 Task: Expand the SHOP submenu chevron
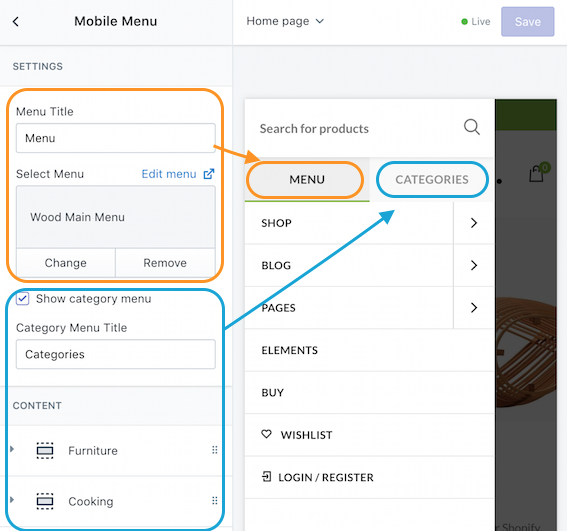[474, 223]
